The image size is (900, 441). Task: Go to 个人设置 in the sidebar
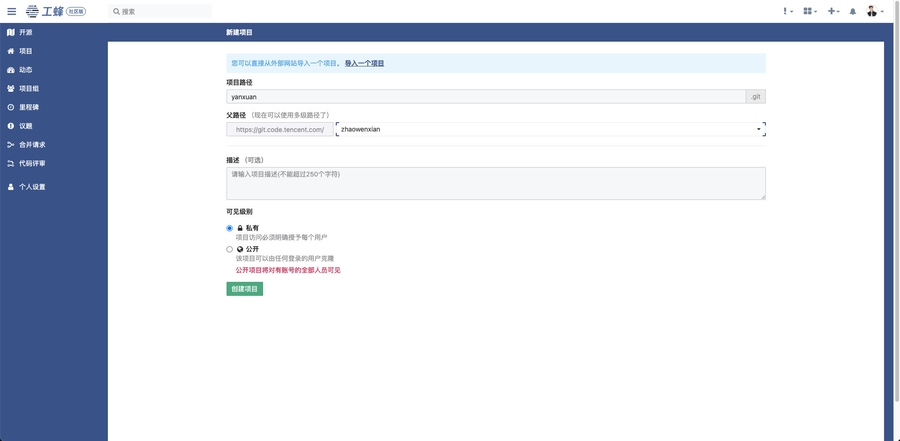click(x=32, y=187)
